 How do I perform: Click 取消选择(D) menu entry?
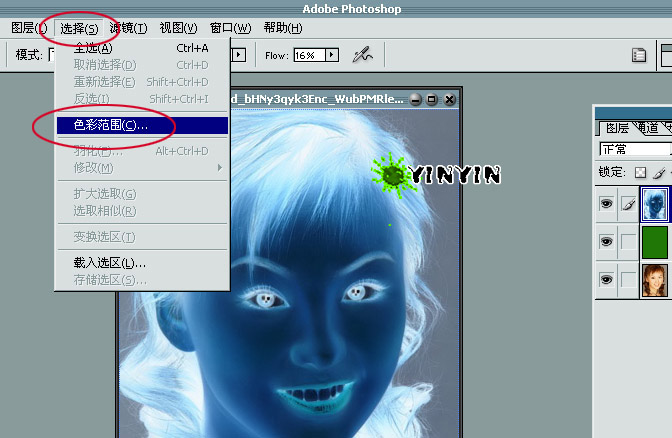(142, 65)
